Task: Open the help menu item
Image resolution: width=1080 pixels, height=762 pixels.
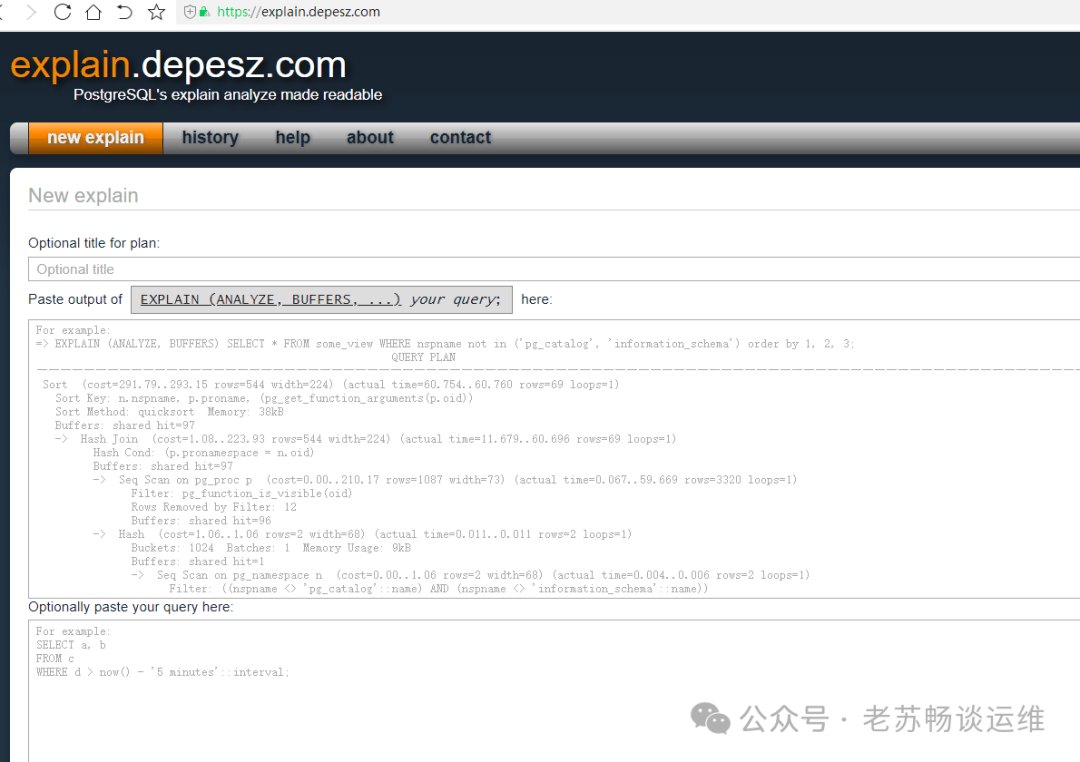Action: pyautogui.click(x=293, y=138)
